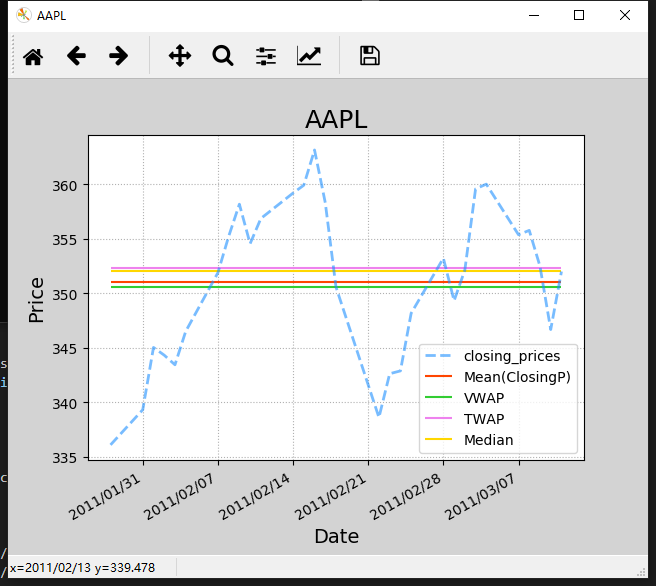656x586 pixels.
Task: Close the AAPL window
Action: [625, 15]
